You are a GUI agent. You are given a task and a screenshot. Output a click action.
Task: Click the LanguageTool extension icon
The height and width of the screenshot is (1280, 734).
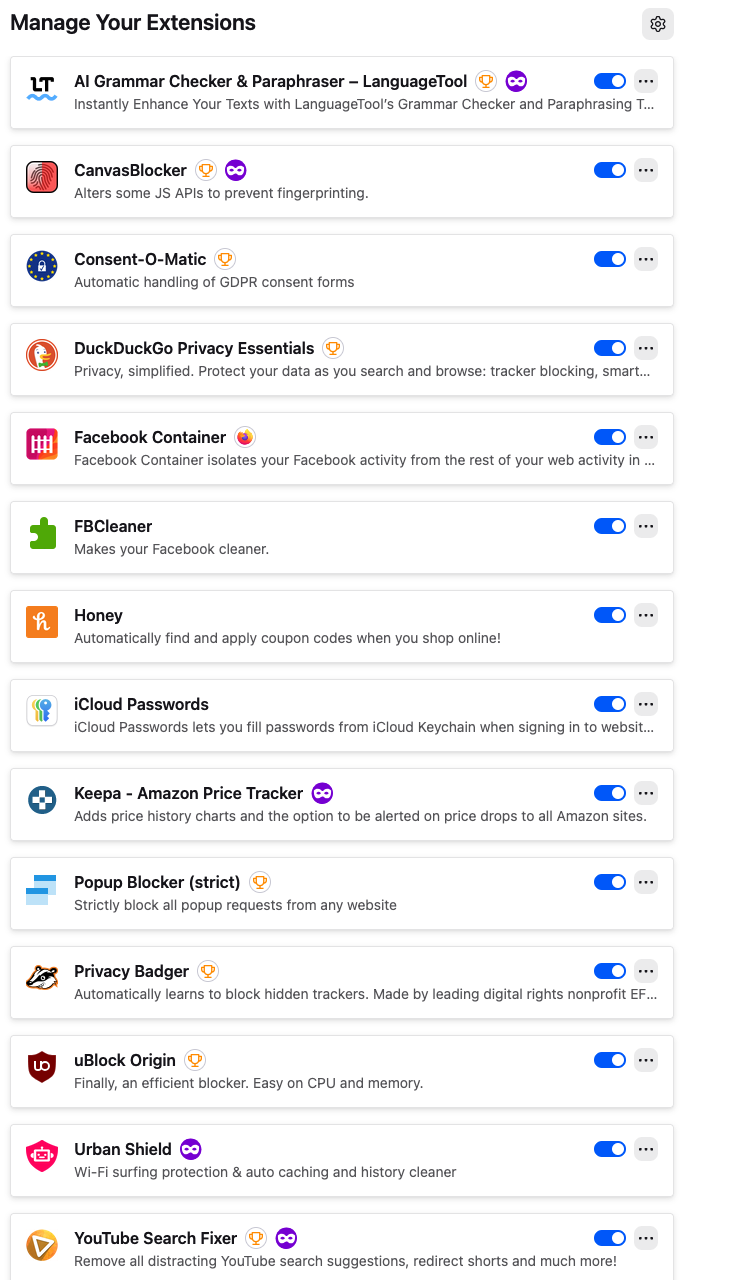coord(42,89)
